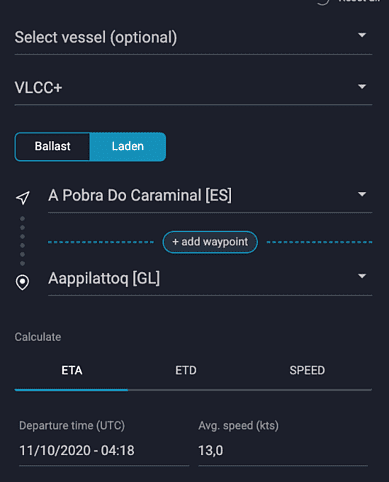This screenshot has height=482, width=389.
Task: Switch to the ETD tab
Action: pos(186,370)
